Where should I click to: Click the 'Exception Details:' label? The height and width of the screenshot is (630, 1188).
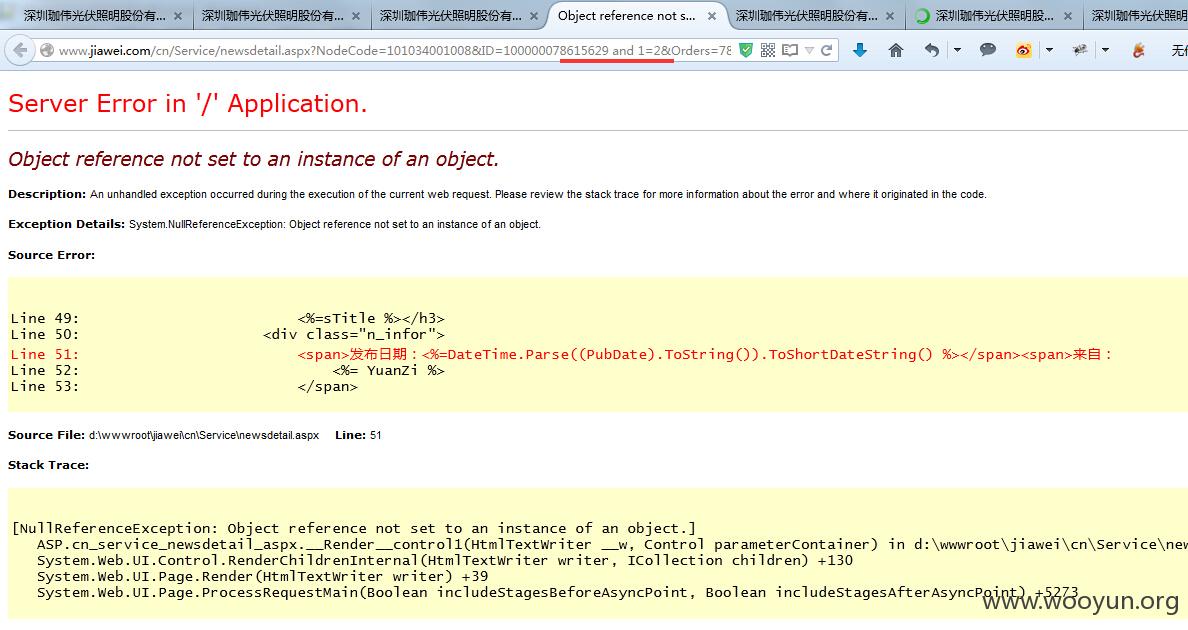click(x=66, y=224)
